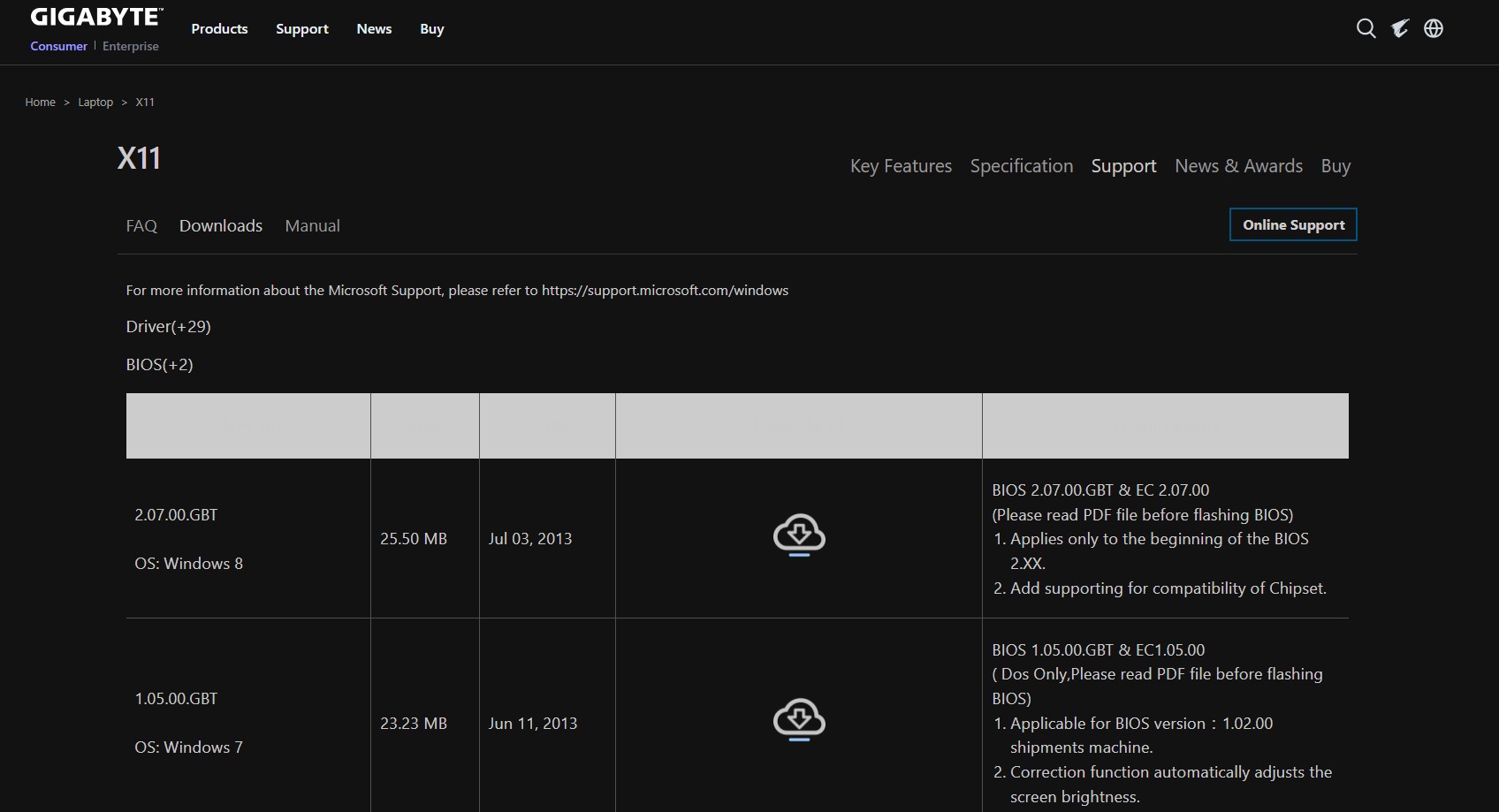The image size is (1499, 812).
Task: Expand Driver(+29) section
Action: pos(168,327)
